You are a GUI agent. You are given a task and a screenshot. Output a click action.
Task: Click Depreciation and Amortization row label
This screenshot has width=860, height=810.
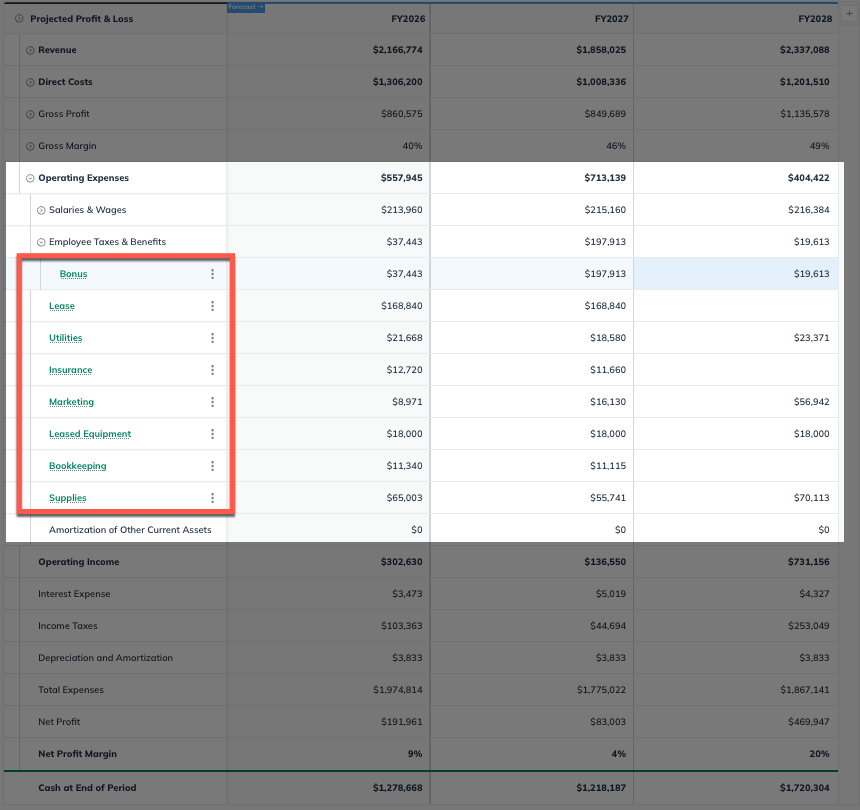(x=105, y=658)
